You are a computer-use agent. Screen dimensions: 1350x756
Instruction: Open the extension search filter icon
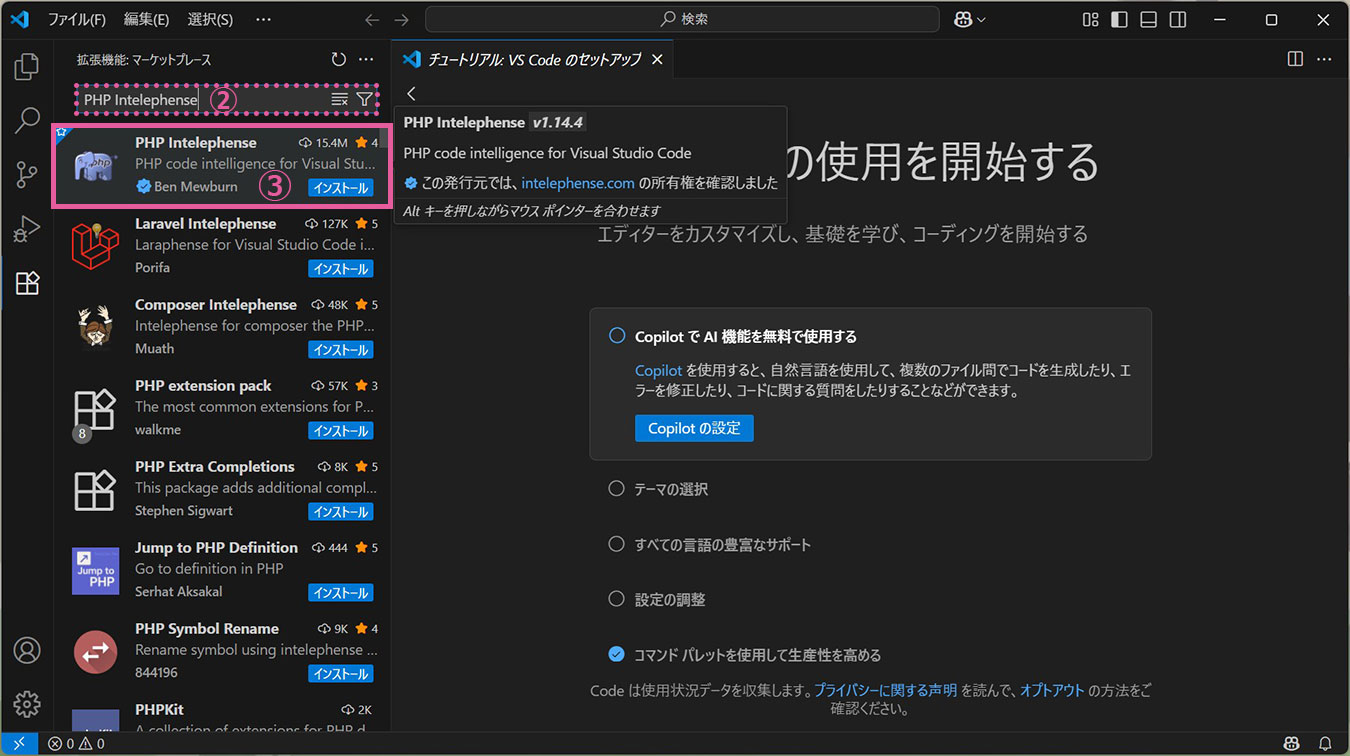(365, 100)
